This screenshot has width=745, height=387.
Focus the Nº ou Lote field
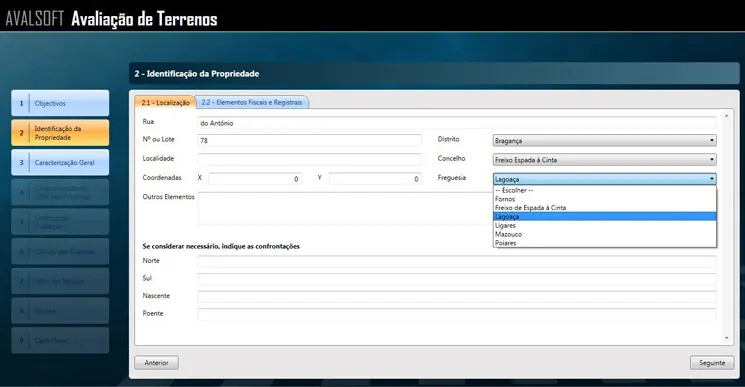pos(309,141)
